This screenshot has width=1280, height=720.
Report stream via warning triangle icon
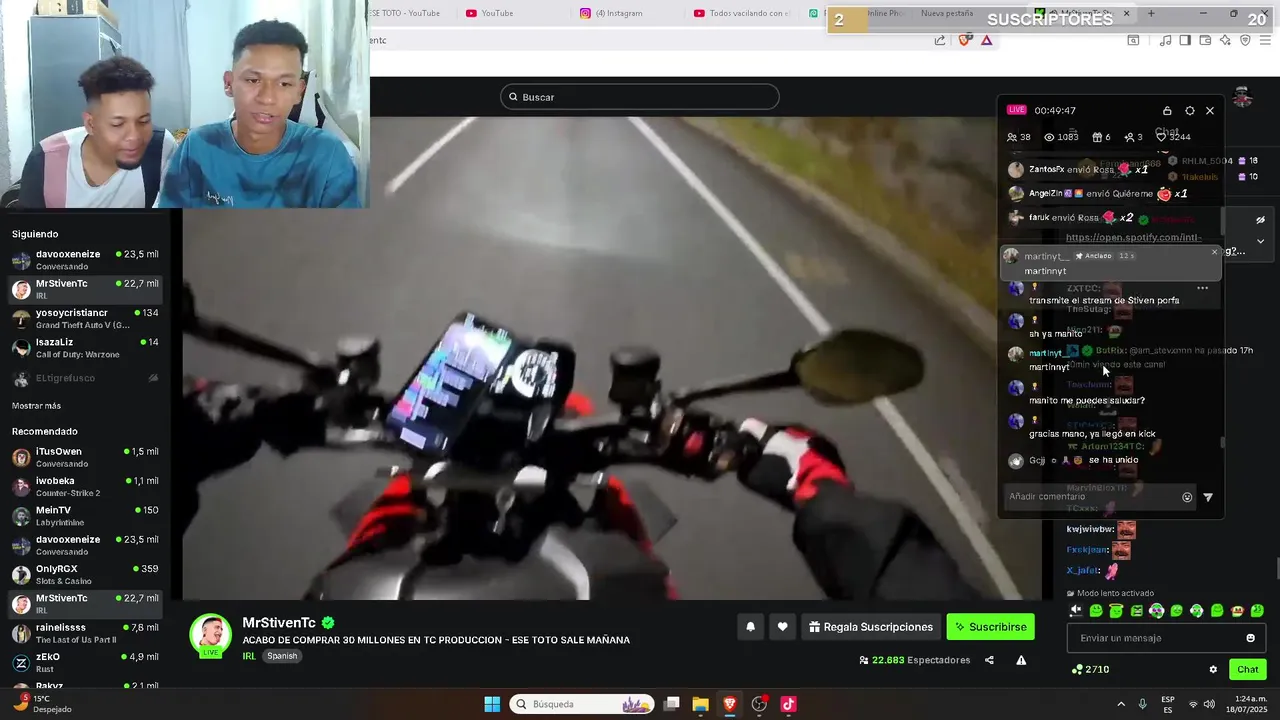click(x=1021, y=660)
